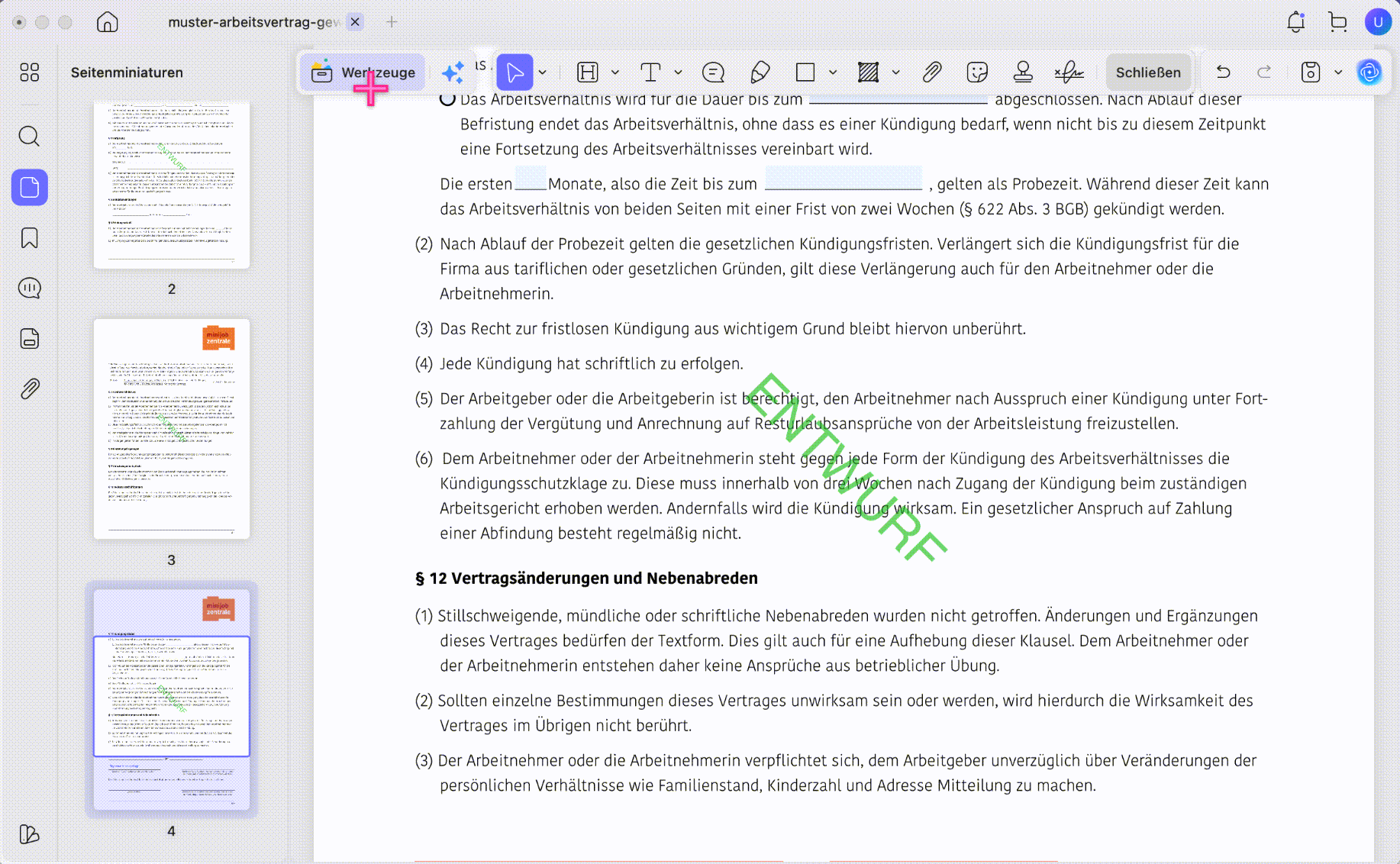Screen dimensions: 1400x864
Task: Open the layers icon at sidebar bottom
Action: click(29, 834)
